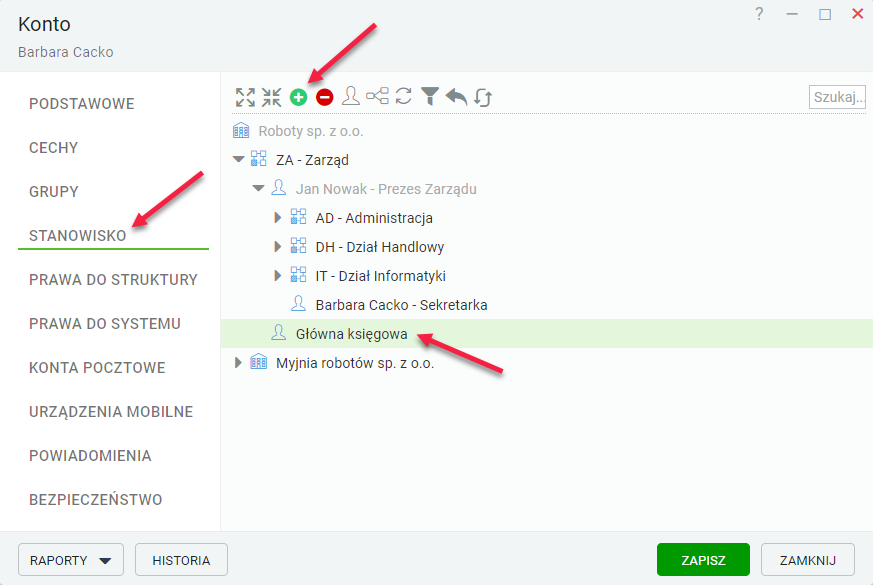Open the funnel filter icon
The height and width of the screenshot is (585, 873).
(430, 96)
